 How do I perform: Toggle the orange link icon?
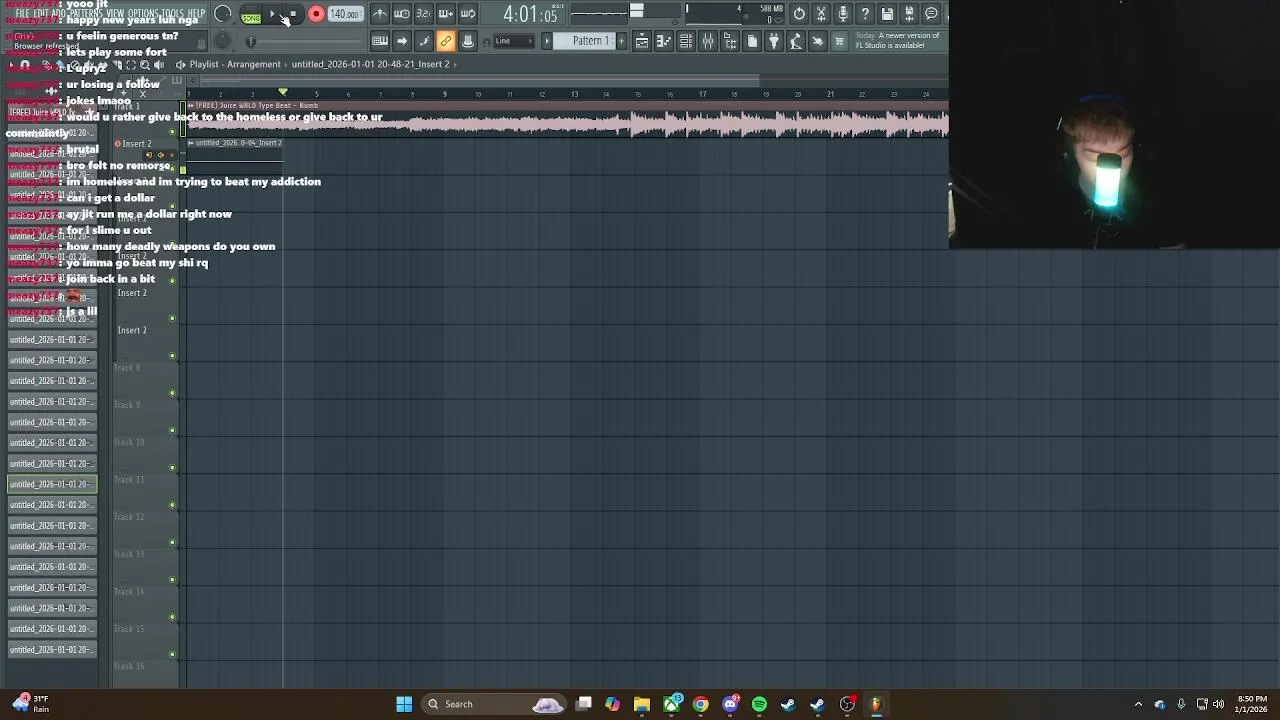446,41
